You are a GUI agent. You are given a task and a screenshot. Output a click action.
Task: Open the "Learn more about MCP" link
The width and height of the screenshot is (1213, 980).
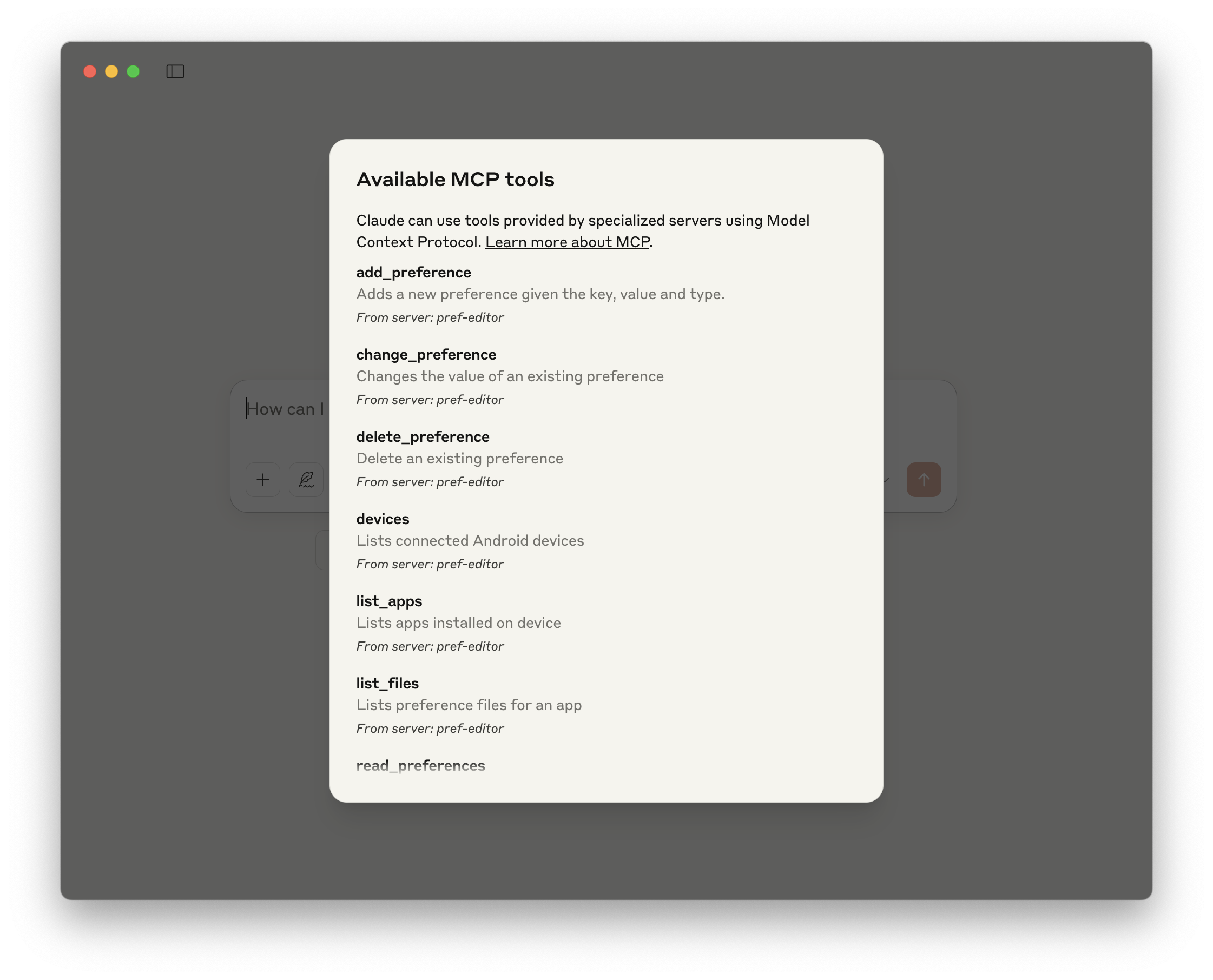tap(567, 242)
